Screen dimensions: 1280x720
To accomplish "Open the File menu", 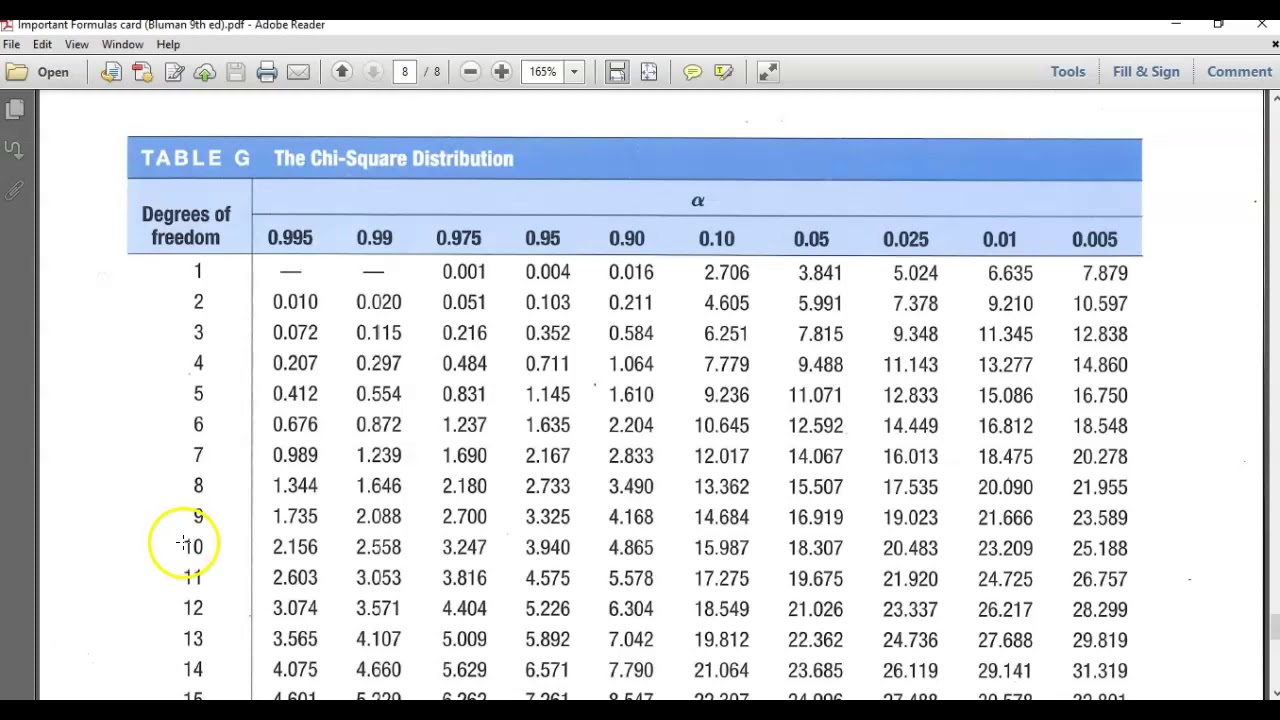I will pyautogui.click(x=12, y=44).
